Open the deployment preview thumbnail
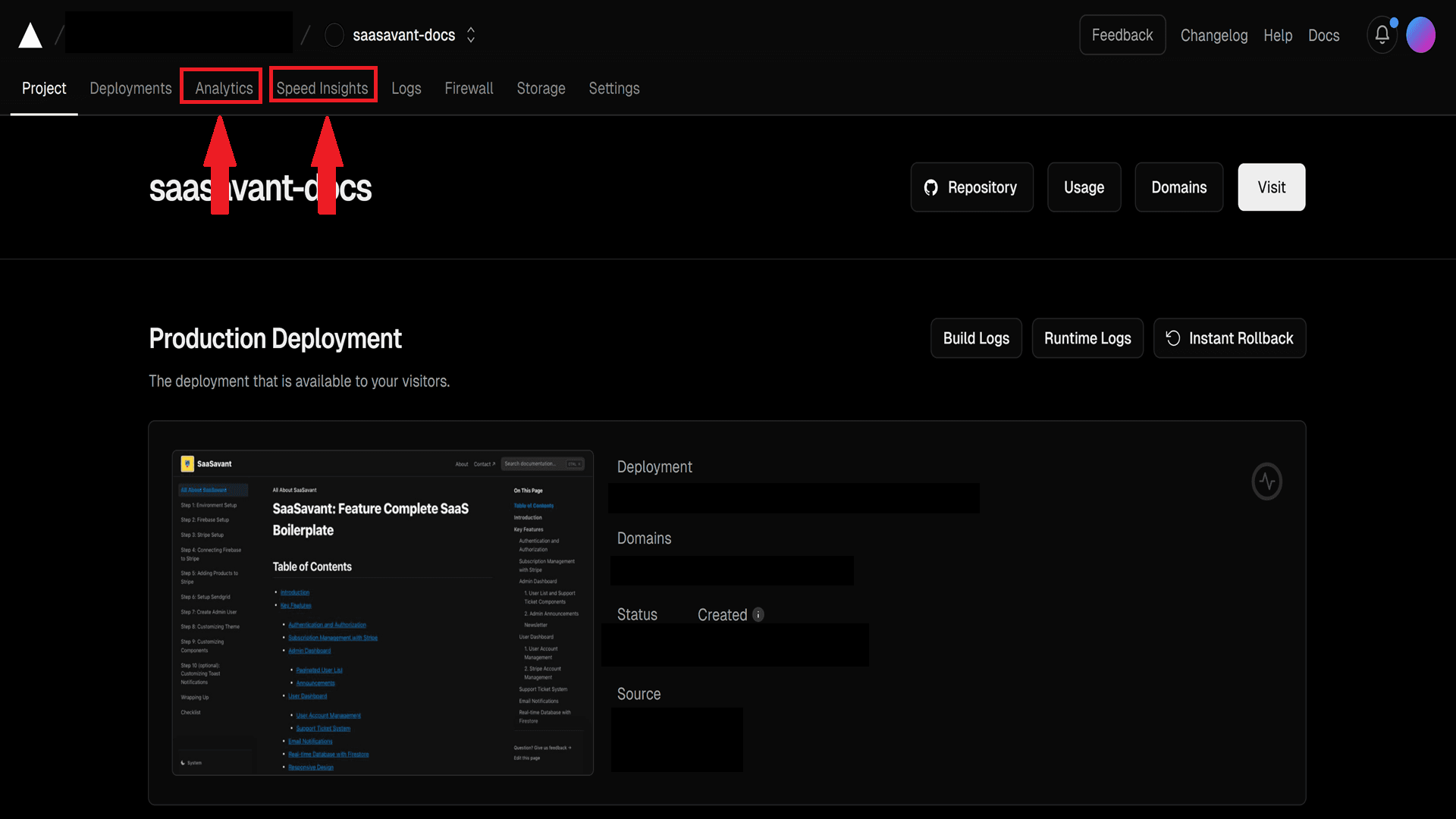The width and height of the screenshot is (1456, 819). (x=382, y=613)
